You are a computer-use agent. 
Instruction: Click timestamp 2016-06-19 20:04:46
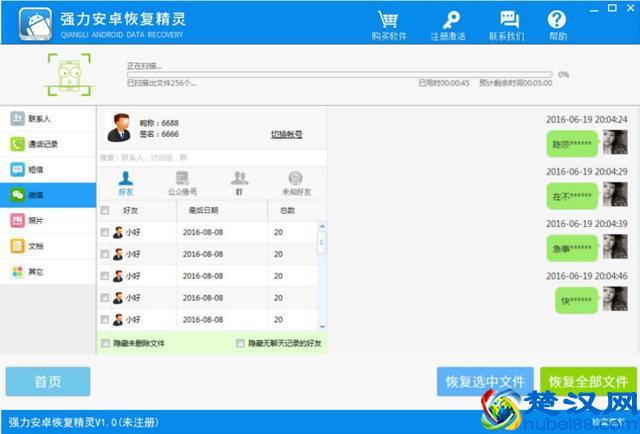587,276
